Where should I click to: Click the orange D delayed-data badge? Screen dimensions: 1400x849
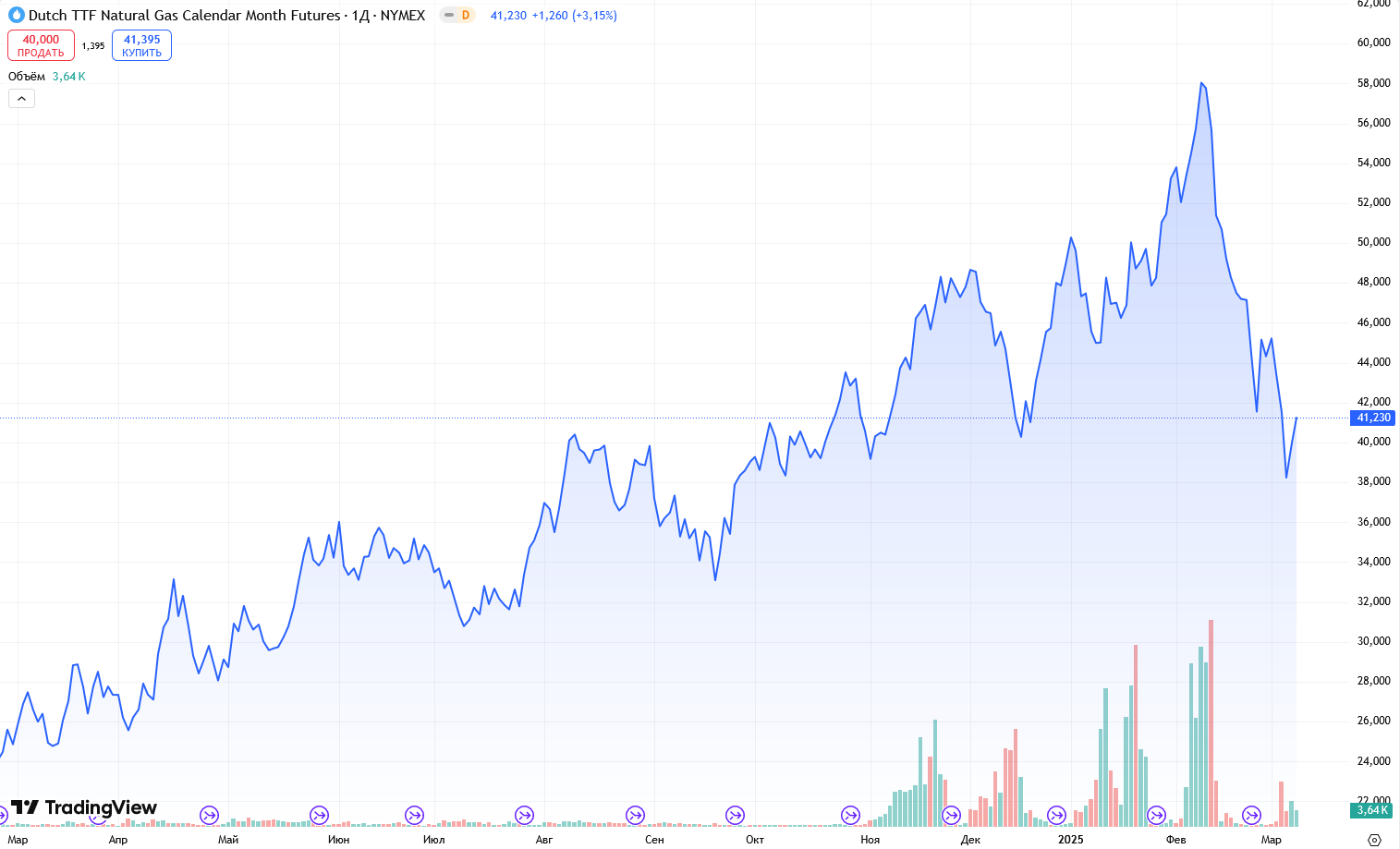[466, 16]
